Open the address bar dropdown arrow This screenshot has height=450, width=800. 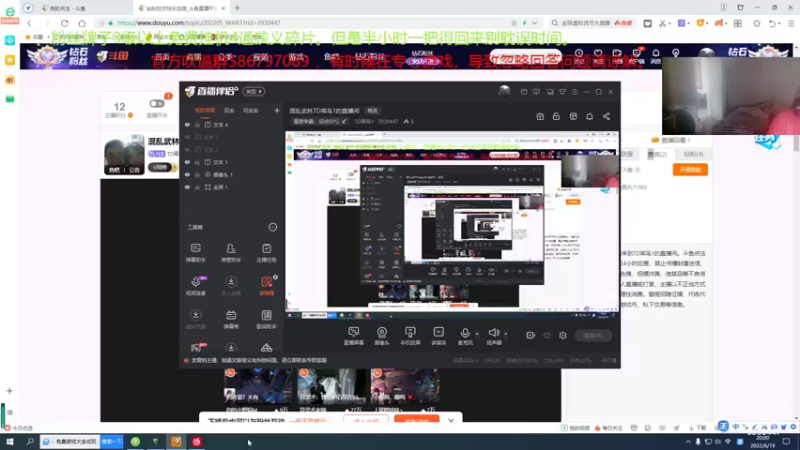[x=534, y=23]
